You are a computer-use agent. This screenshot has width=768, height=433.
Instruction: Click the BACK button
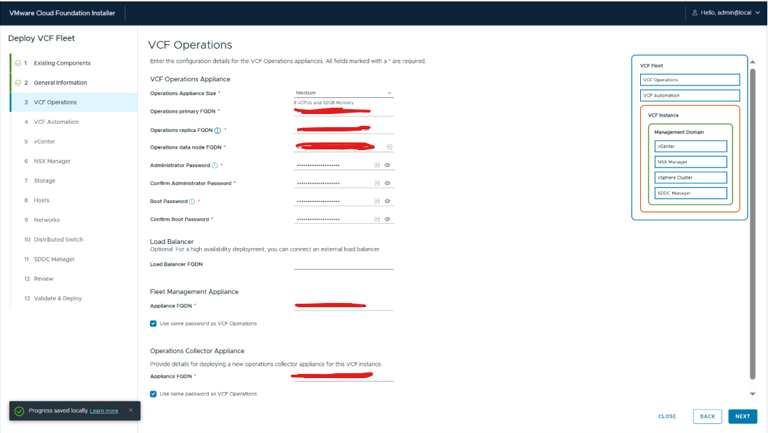coord(707,416)
